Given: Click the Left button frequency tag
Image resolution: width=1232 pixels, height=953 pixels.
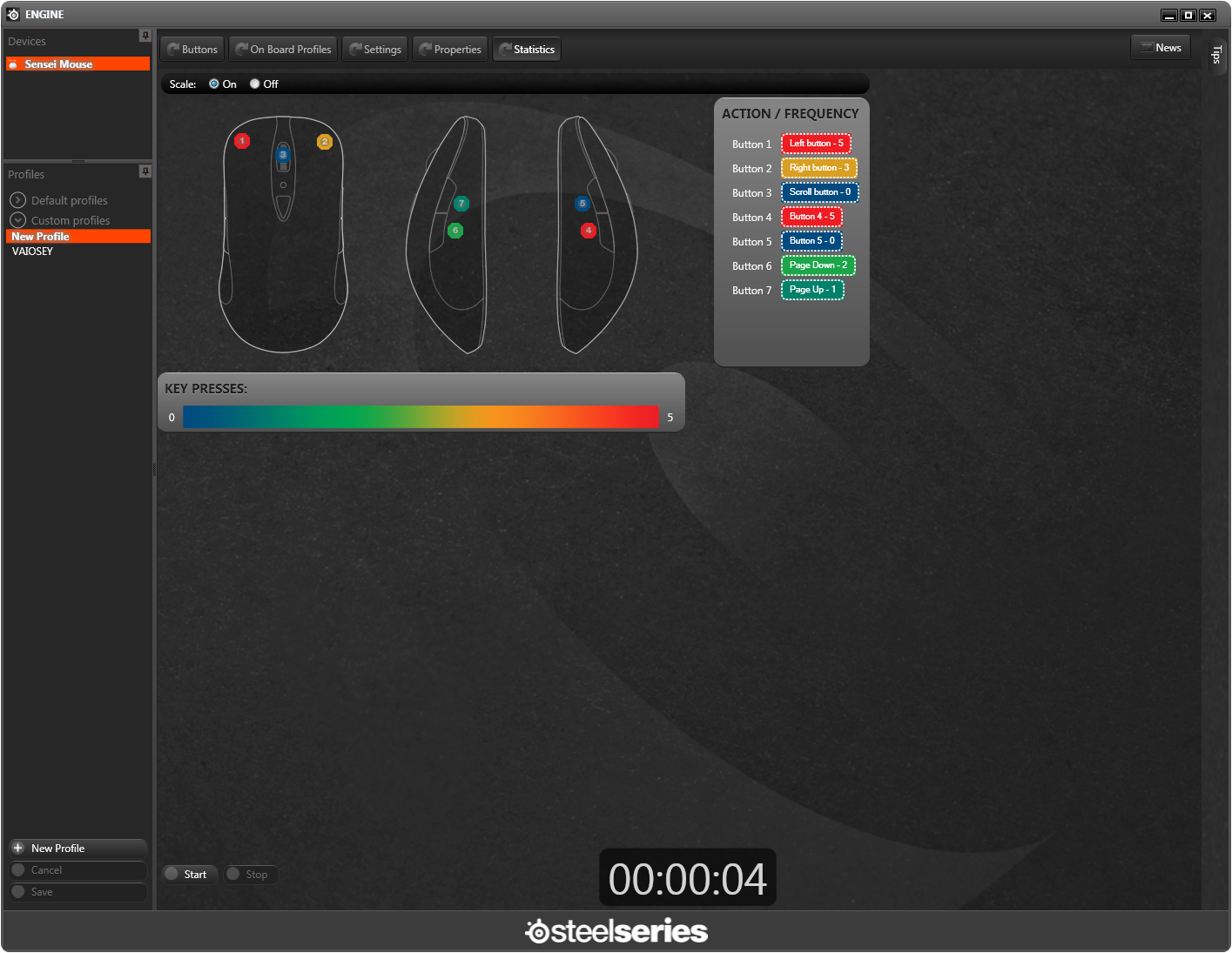Looking at the screenshot, I should click(x=816, y=144).
